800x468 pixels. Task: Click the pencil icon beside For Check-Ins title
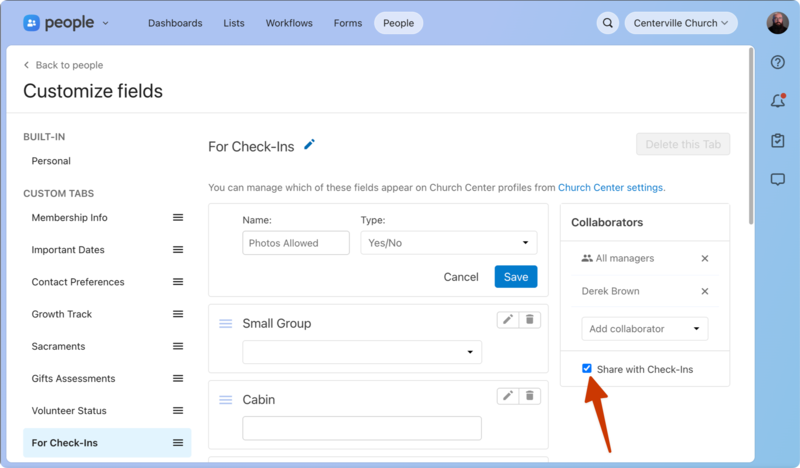click(x=309, y=145)
